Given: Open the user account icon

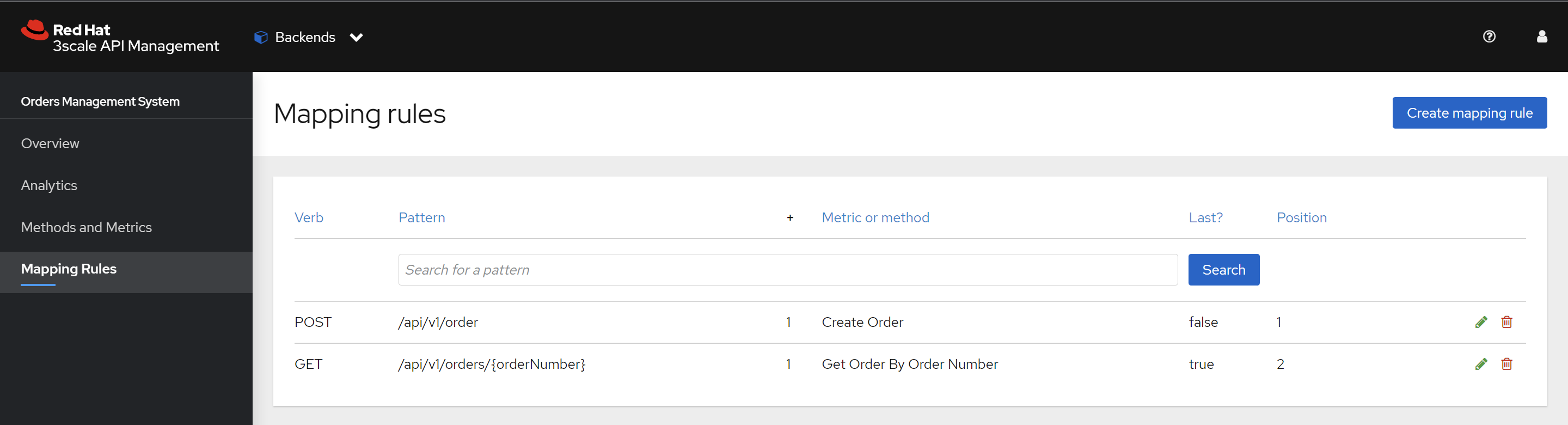Looking at the screenshot, I should click(x=1541, y=37).
